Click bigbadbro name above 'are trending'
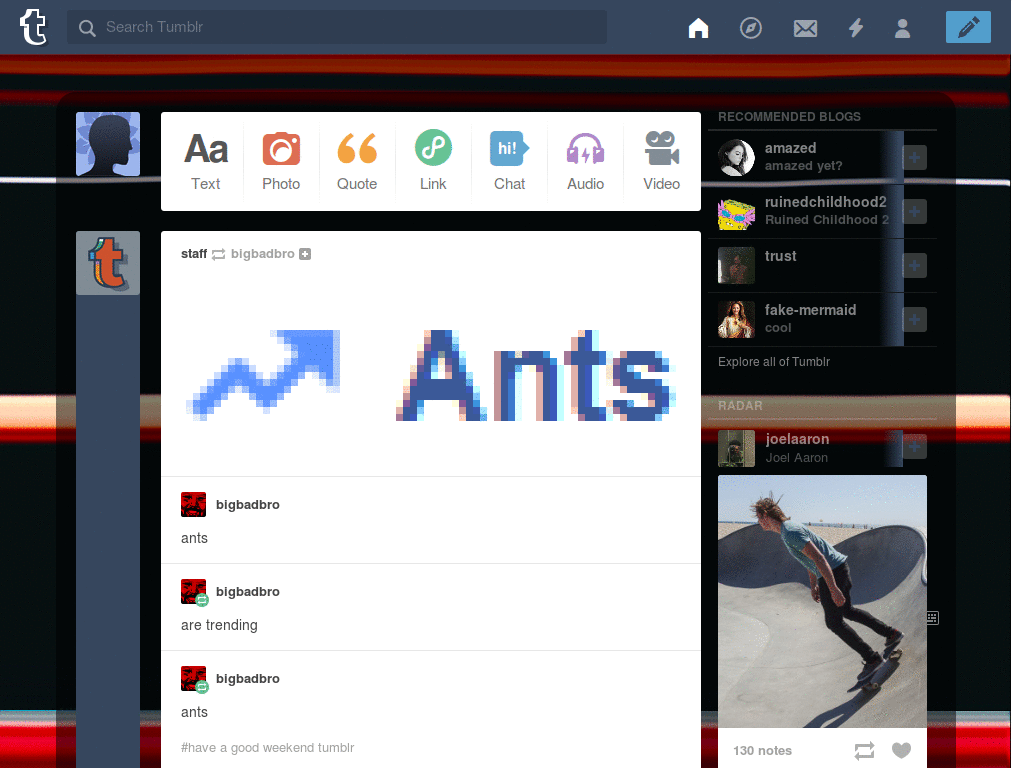1024x768 pixels. 248,592
